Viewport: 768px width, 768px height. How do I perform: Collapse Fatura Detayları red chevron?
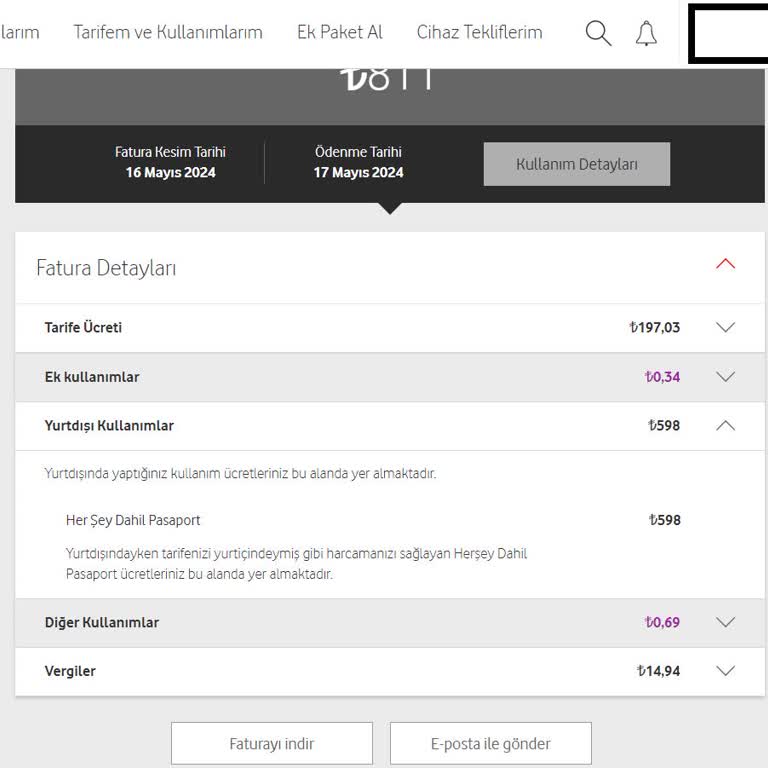tap(725, 264)
